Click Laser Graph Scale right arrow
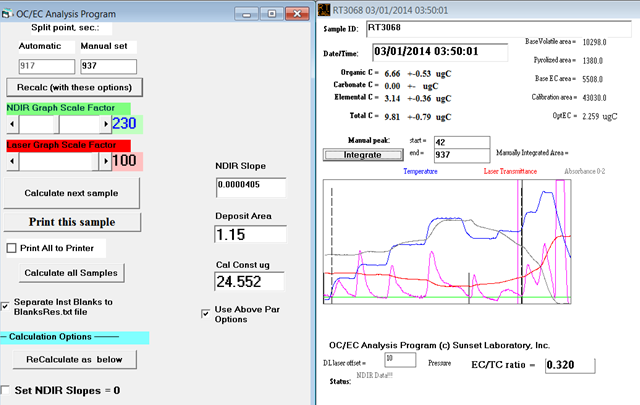640x405 pixels. pos(106,161)
